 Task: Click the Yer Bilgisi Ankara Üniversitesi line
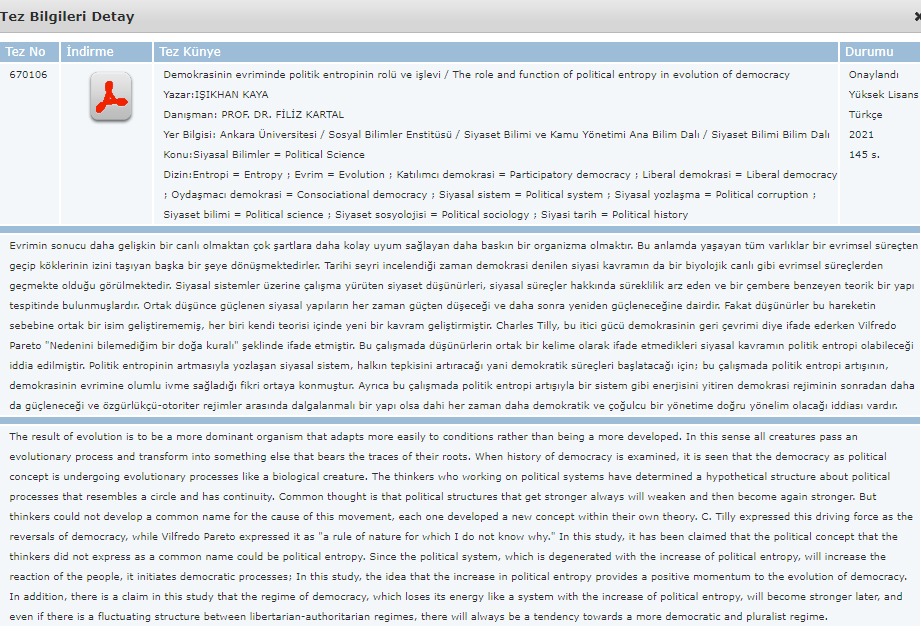[496, 135]
